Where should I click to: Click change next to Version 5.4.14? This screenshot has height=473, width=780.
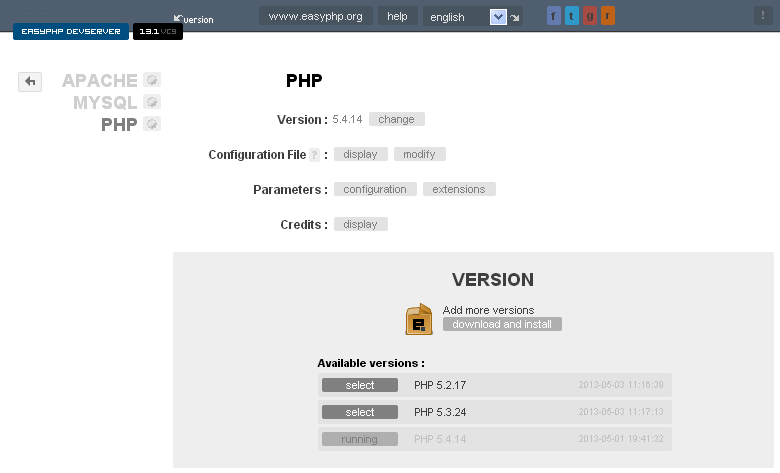(x=396, y=119)
